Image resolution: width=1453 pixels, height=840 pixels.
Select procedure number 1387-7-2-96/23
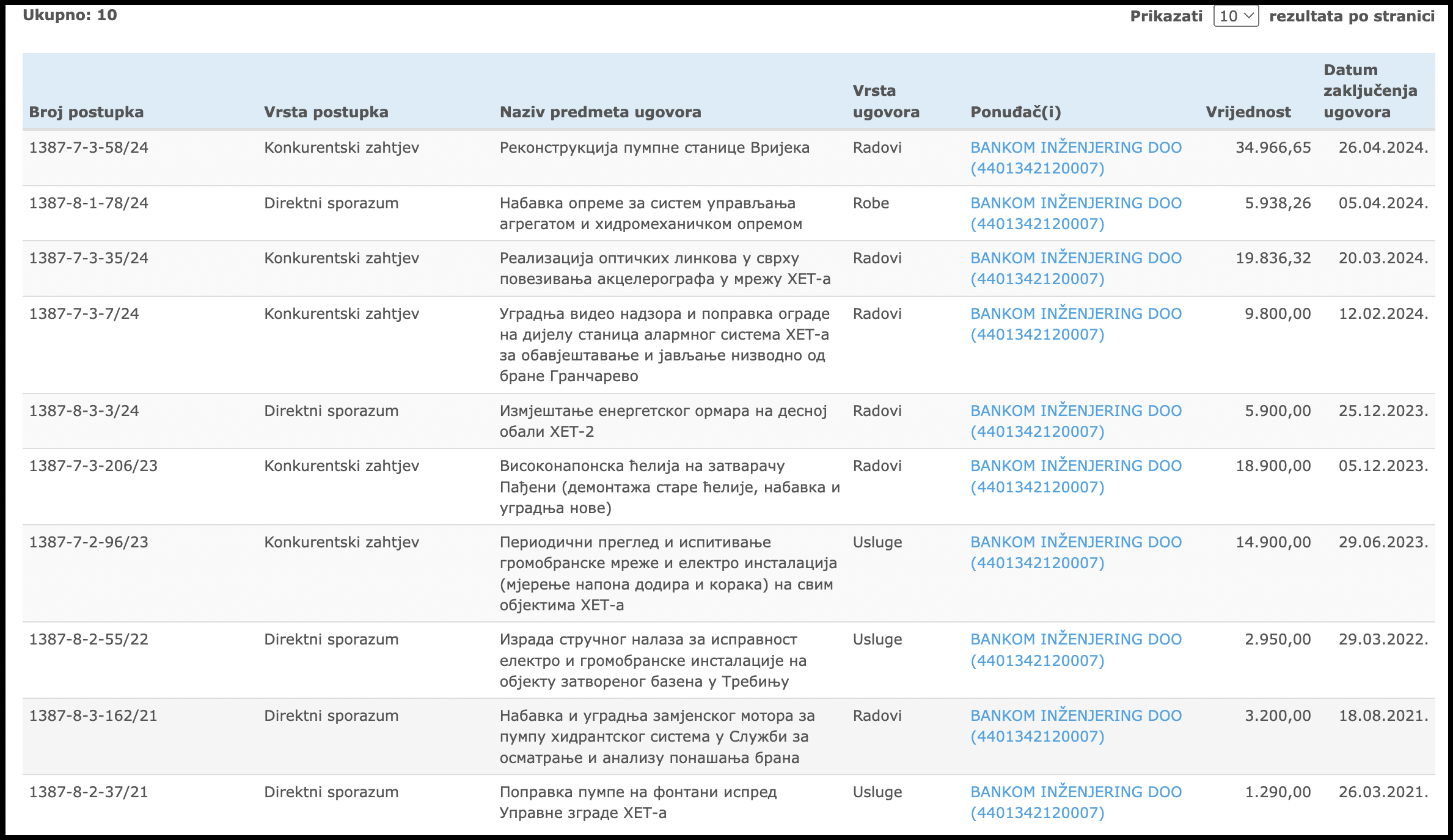[x=89, y=542]
